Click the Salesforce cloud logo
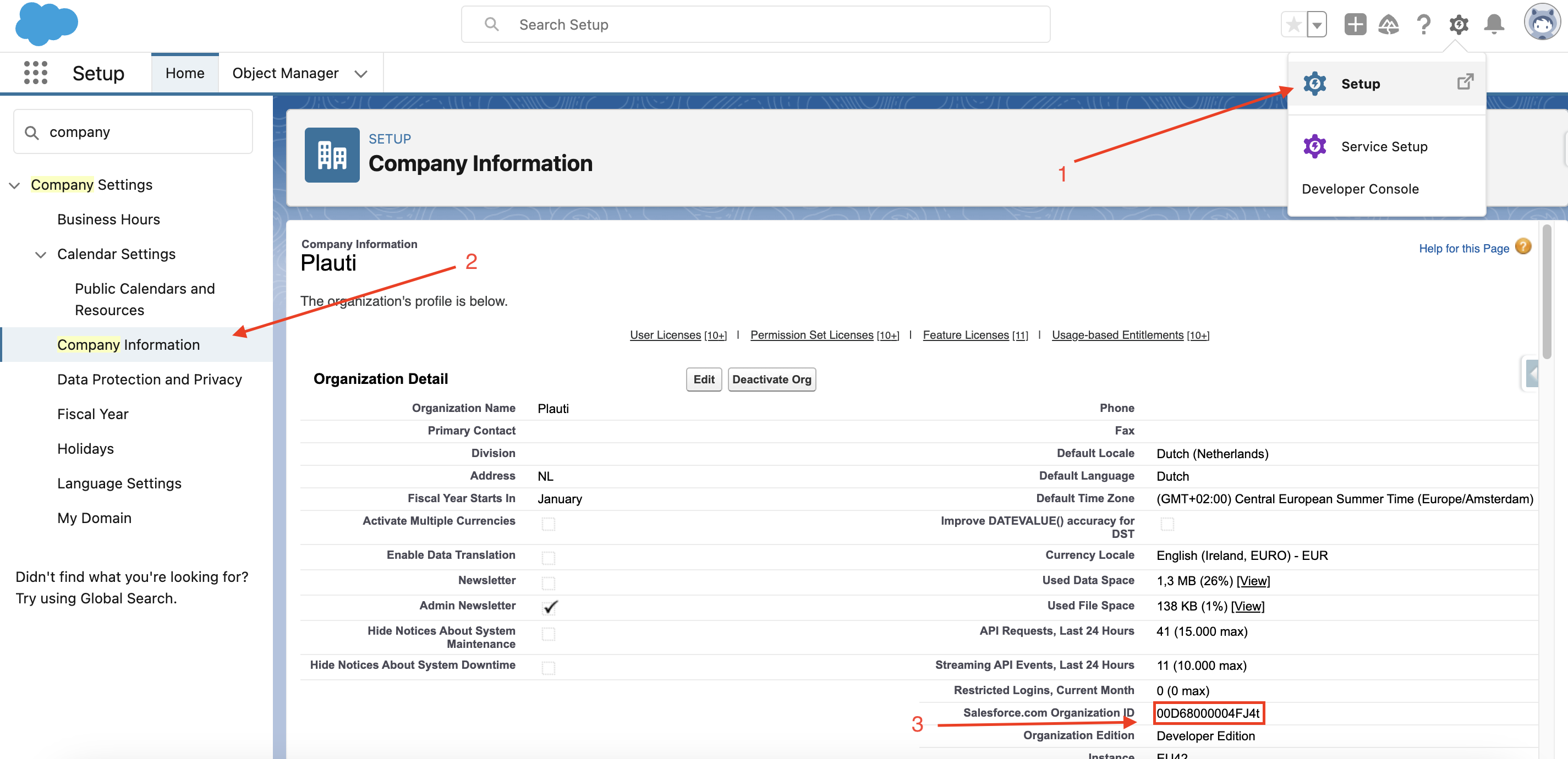The height and width of the screenshot is (759, 1568). click(46, 24)
